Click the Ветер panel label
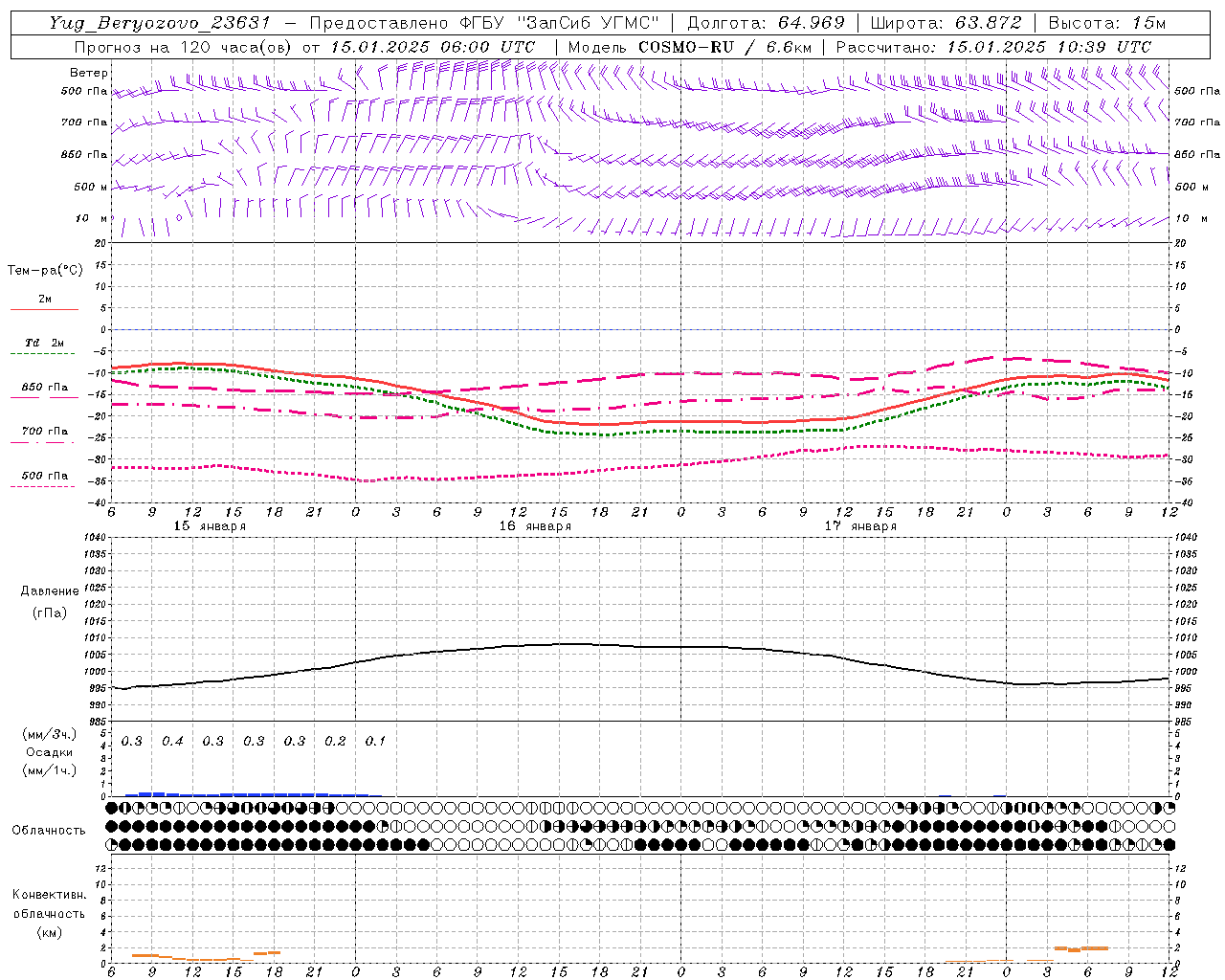Viewport: 1225px width, 980px height. pos(88,73)
